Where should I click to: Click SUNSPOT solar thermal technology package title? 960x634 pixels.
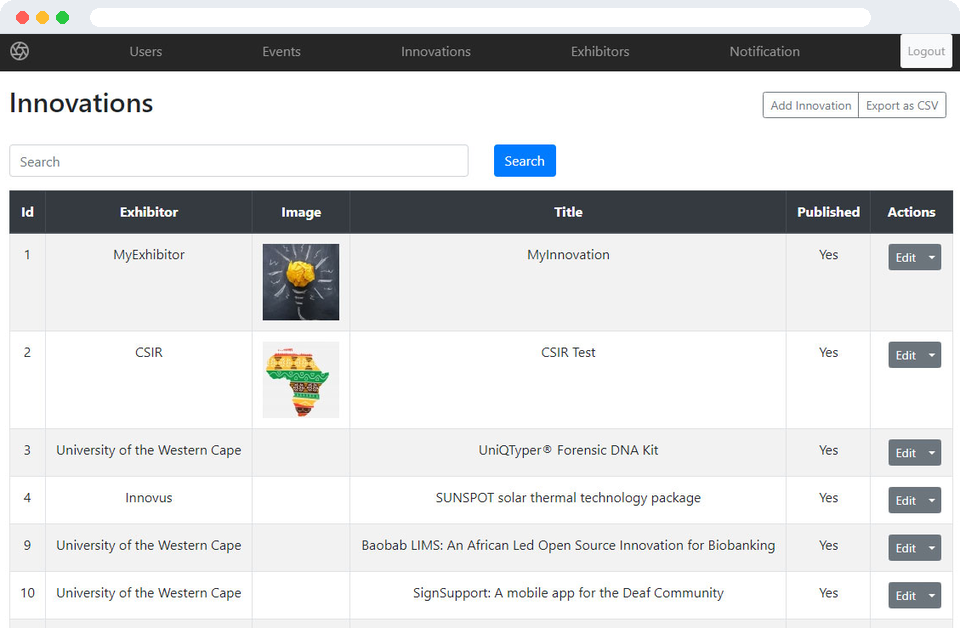(568, 498)
